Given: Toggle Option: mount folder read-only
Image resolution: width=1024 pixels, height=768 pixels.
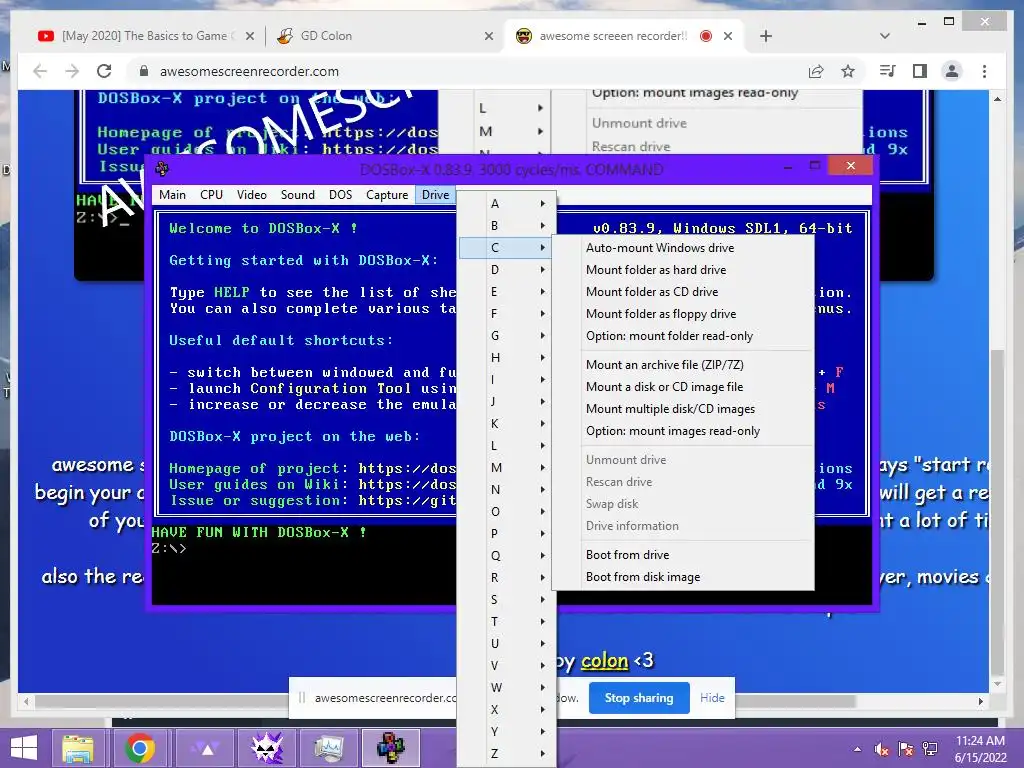Looking at the screenshot, I should click(x=683, y=336).
